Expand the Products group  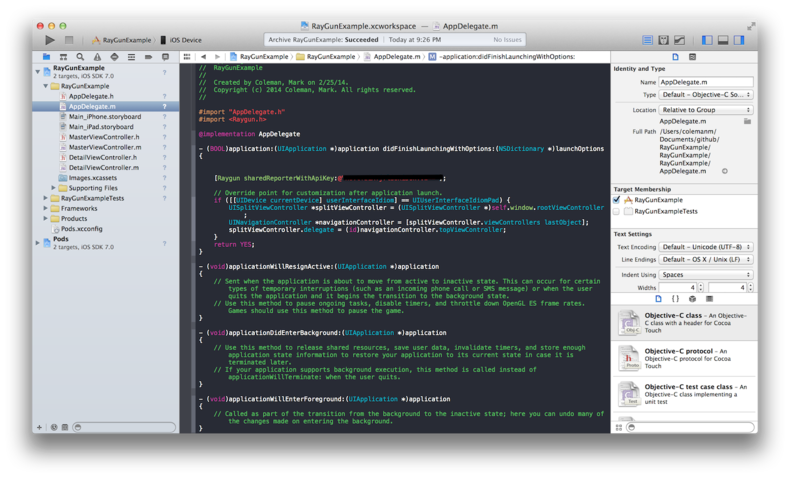click(46, 218)
